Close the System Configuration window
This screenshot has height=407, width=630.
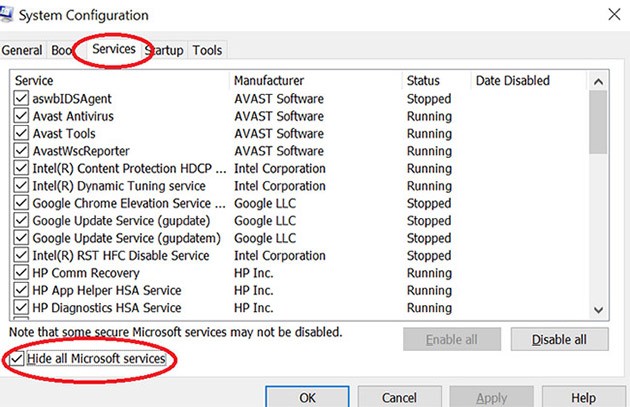[x=611, y=15]
